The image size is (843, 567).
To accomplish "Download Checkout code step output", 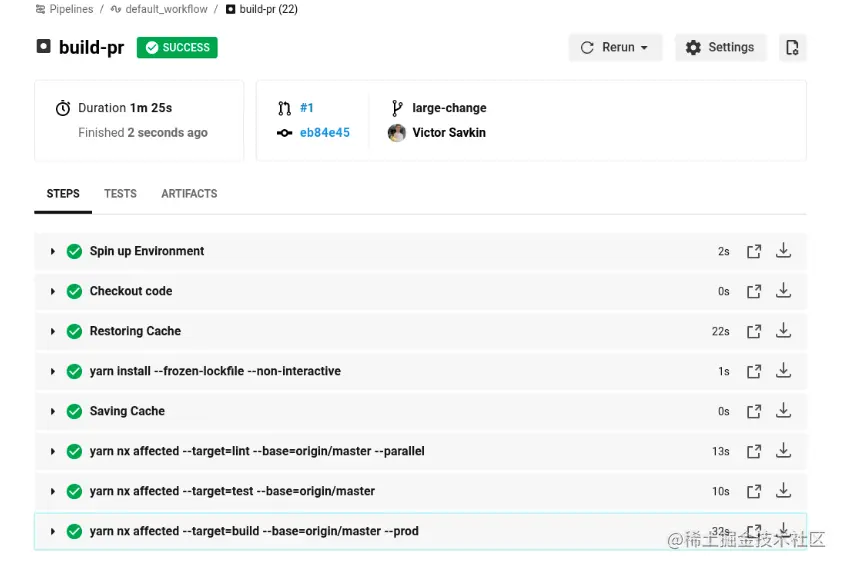I will [x=783, y=290].
